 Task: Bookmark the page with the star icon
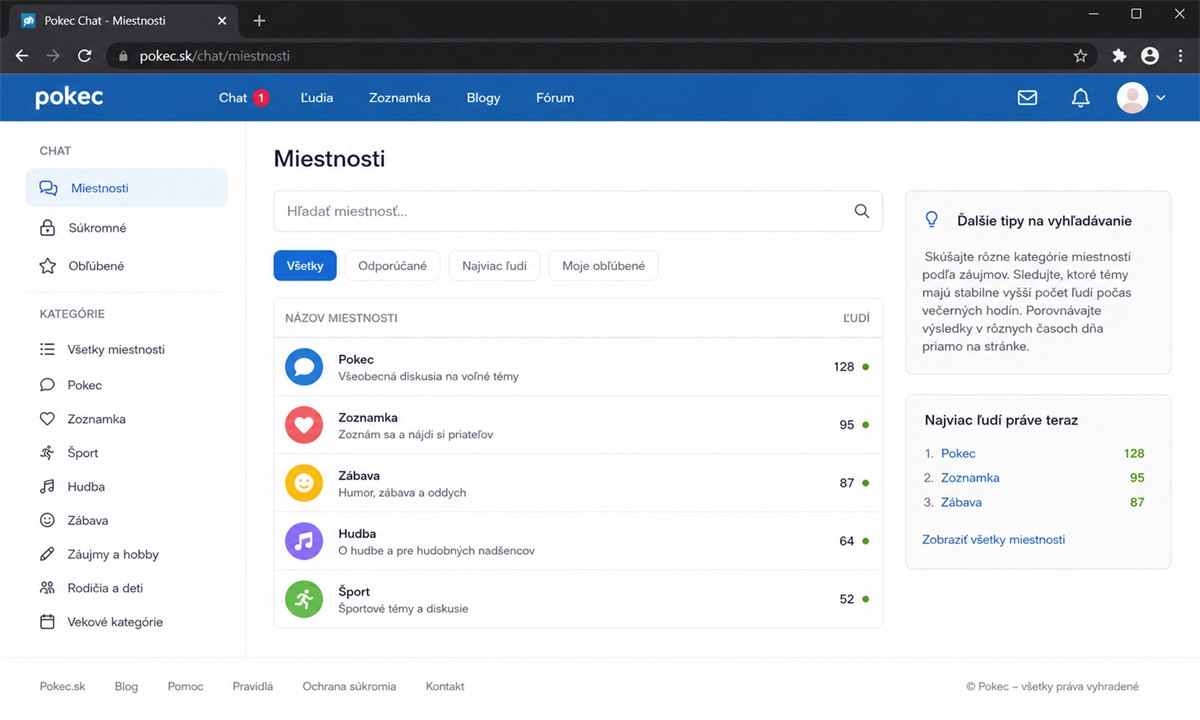coord(1080,56)
